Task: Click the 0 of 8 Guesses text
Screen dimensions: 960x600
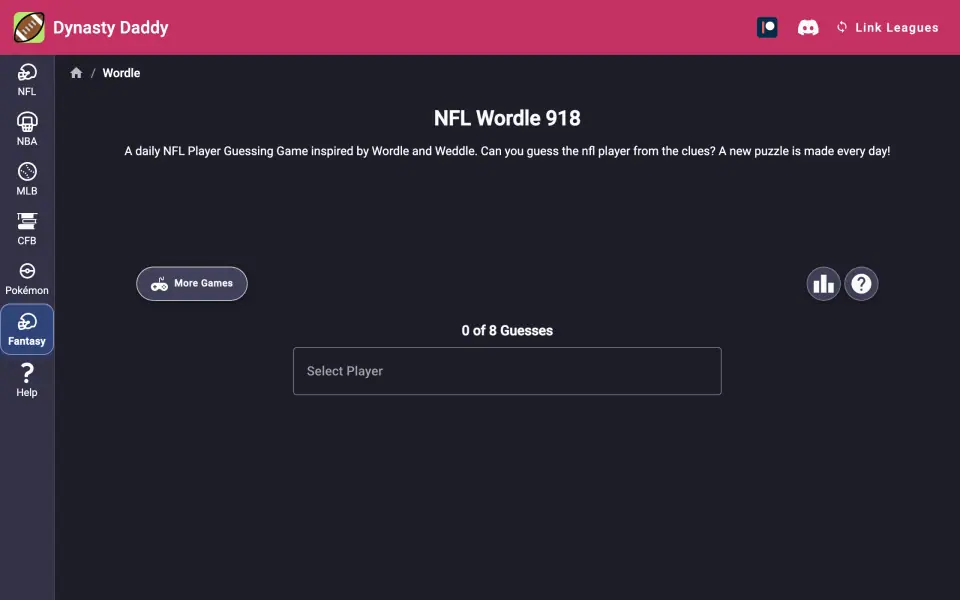Action: [507, 331]
